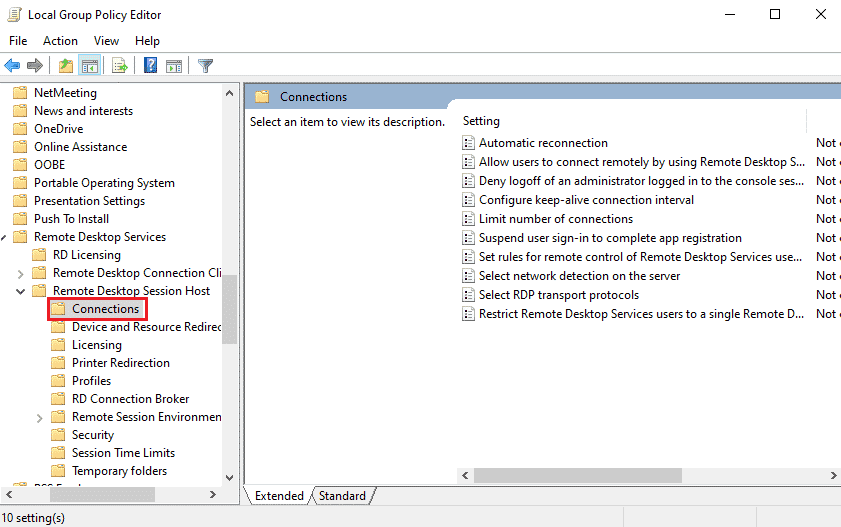
Task: Select Push To Install folder
Action: (x=71, y=219)
